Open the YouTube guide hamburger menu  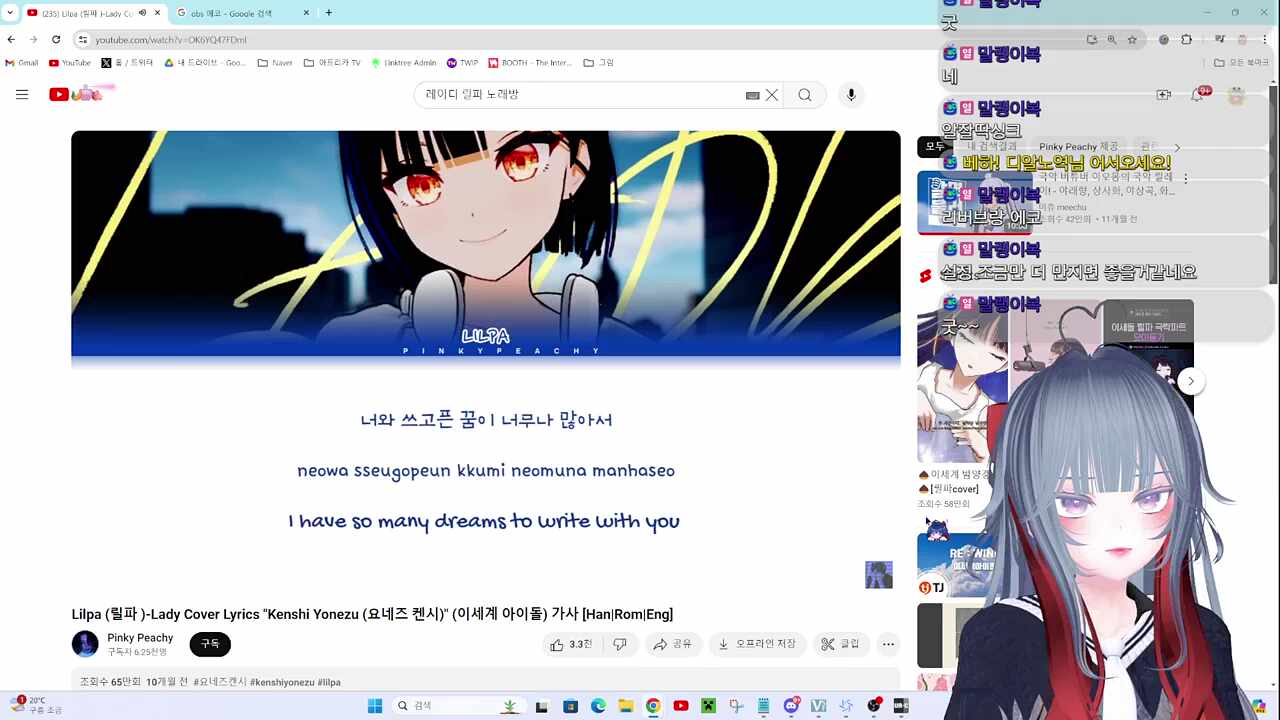[x=22, y=94]
